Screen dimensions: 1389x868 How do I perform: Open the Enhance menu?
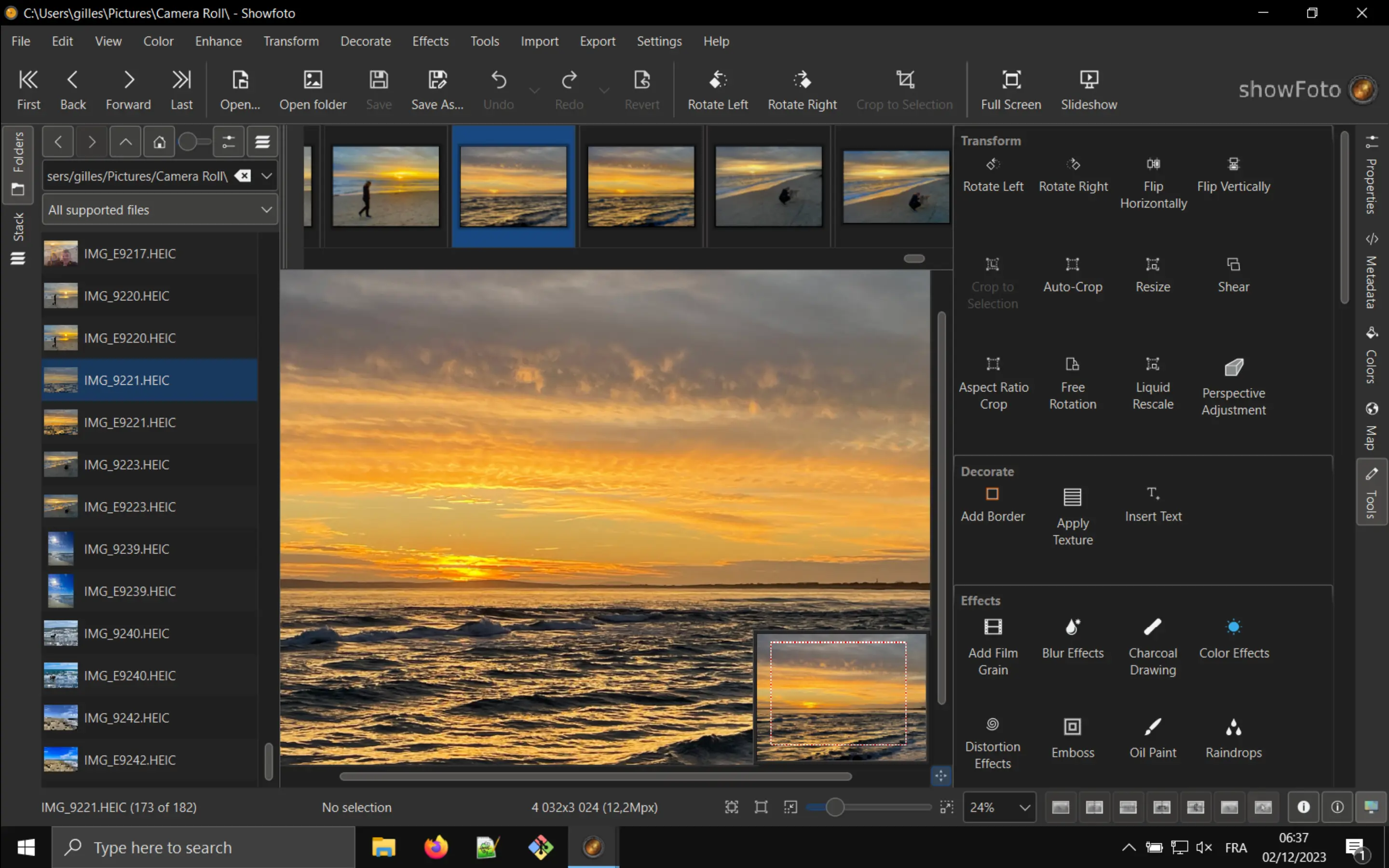click(x=218, y=41)
